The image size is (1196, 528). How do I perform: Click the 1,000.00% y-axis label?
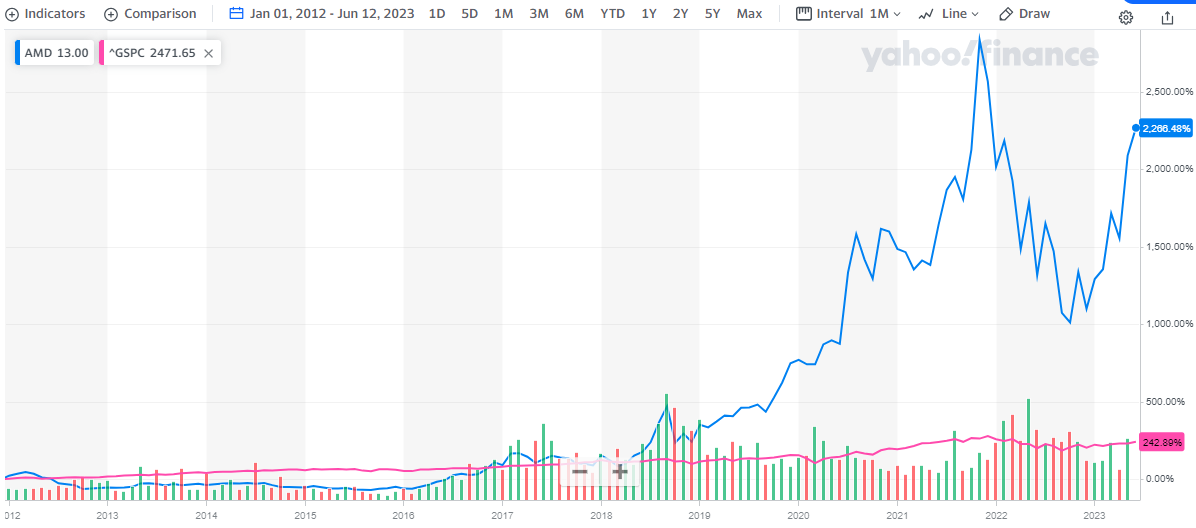pos(1169,324)
